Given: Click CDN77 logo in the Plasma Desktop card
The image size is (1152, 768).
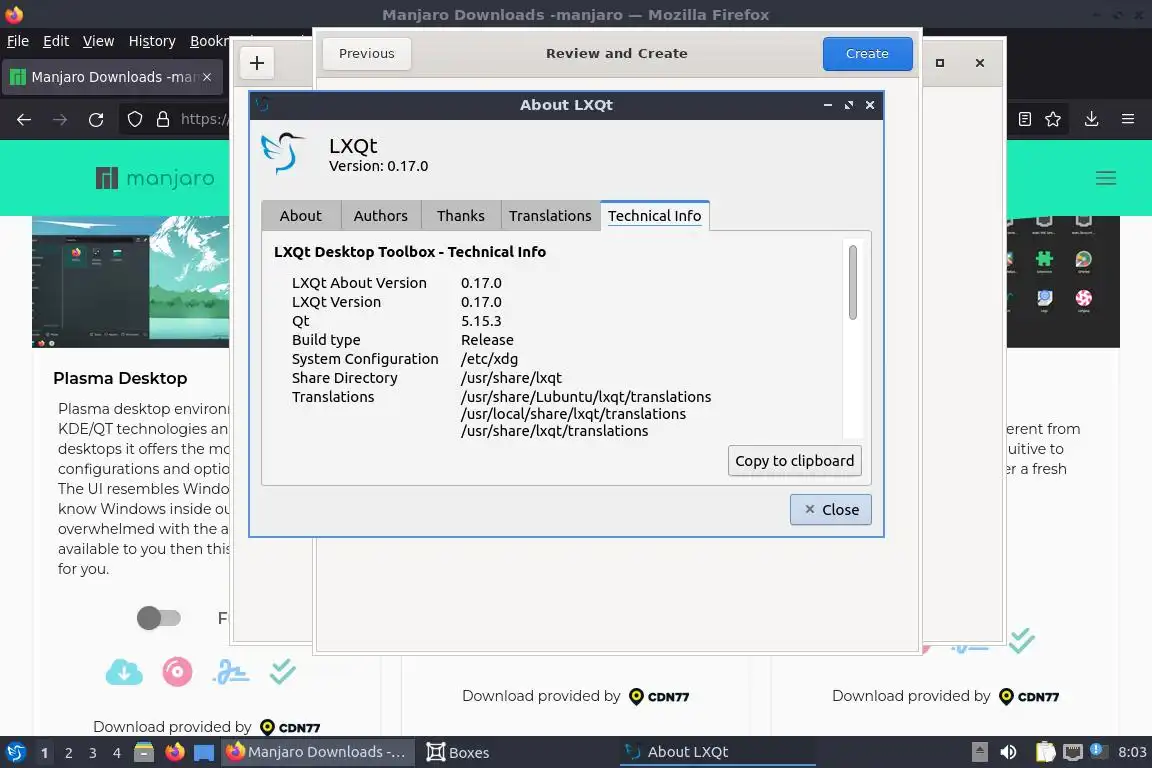Looking at the screenshot, I should (x=291, y=728).
